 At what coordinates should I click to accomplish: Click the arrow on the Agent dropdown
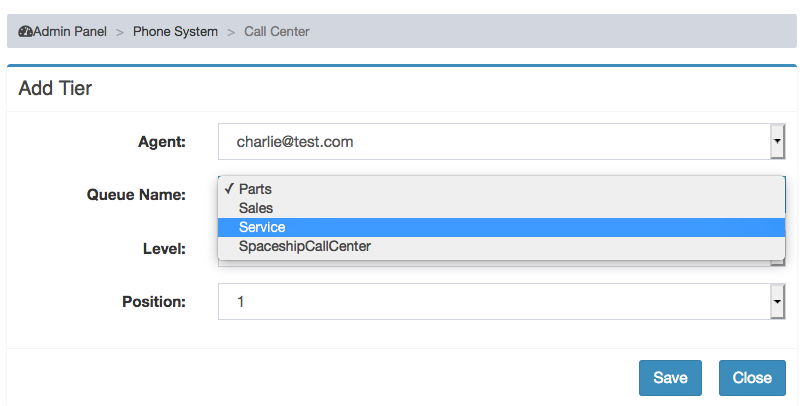pos(777,142)
